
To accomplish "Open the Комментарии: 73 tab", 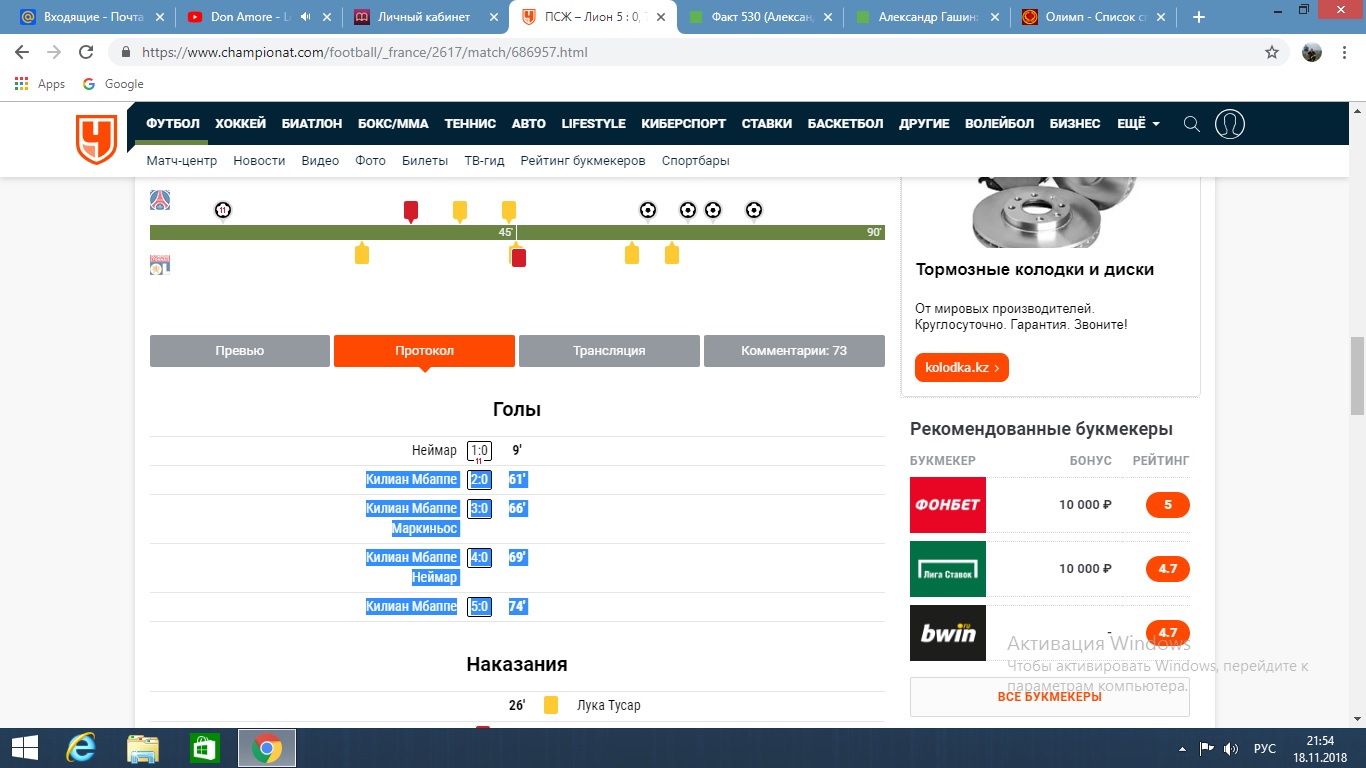I will point(794,351).
